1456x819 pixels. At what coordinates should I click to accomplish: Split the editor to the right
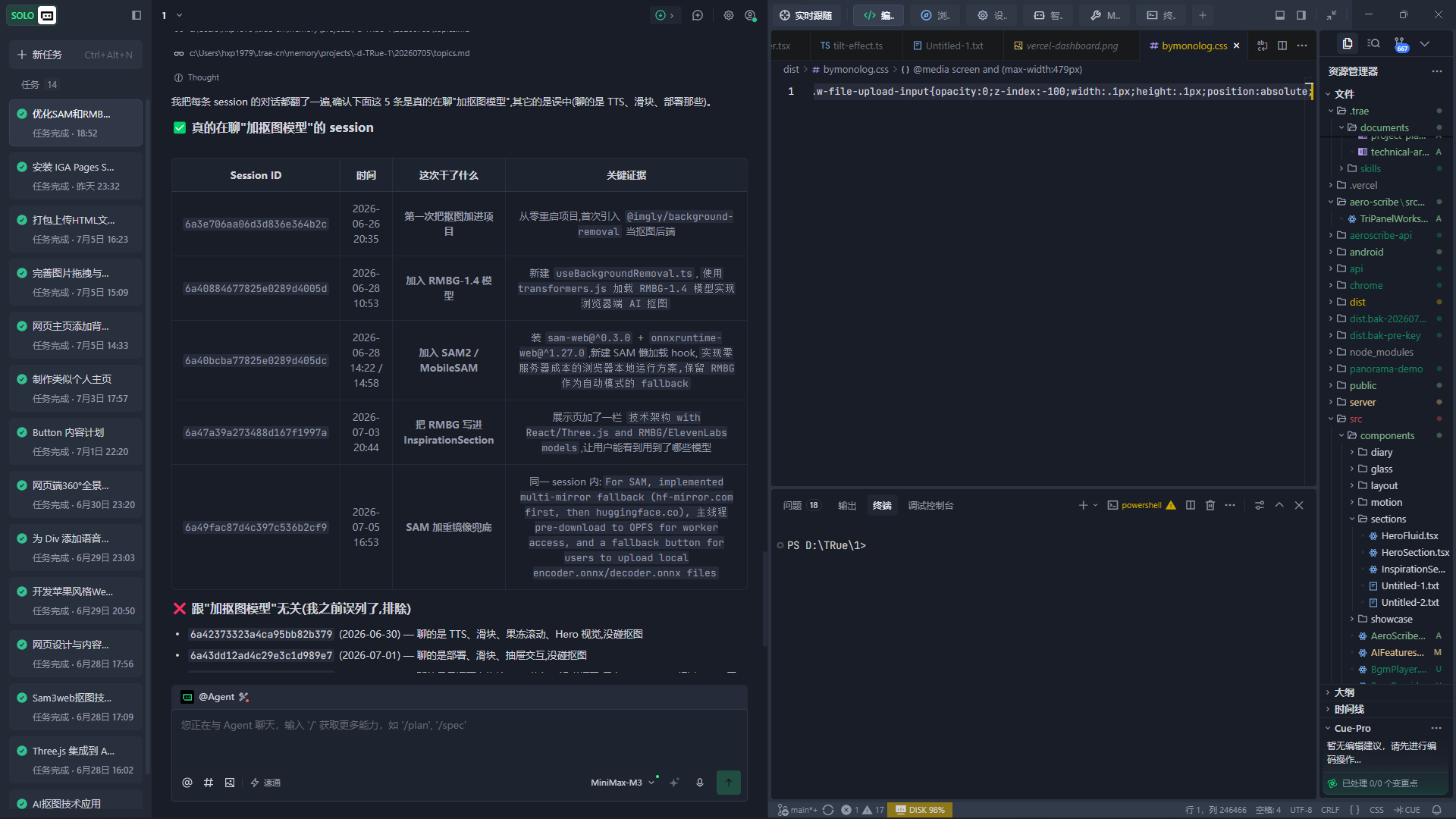point(1282,45)
